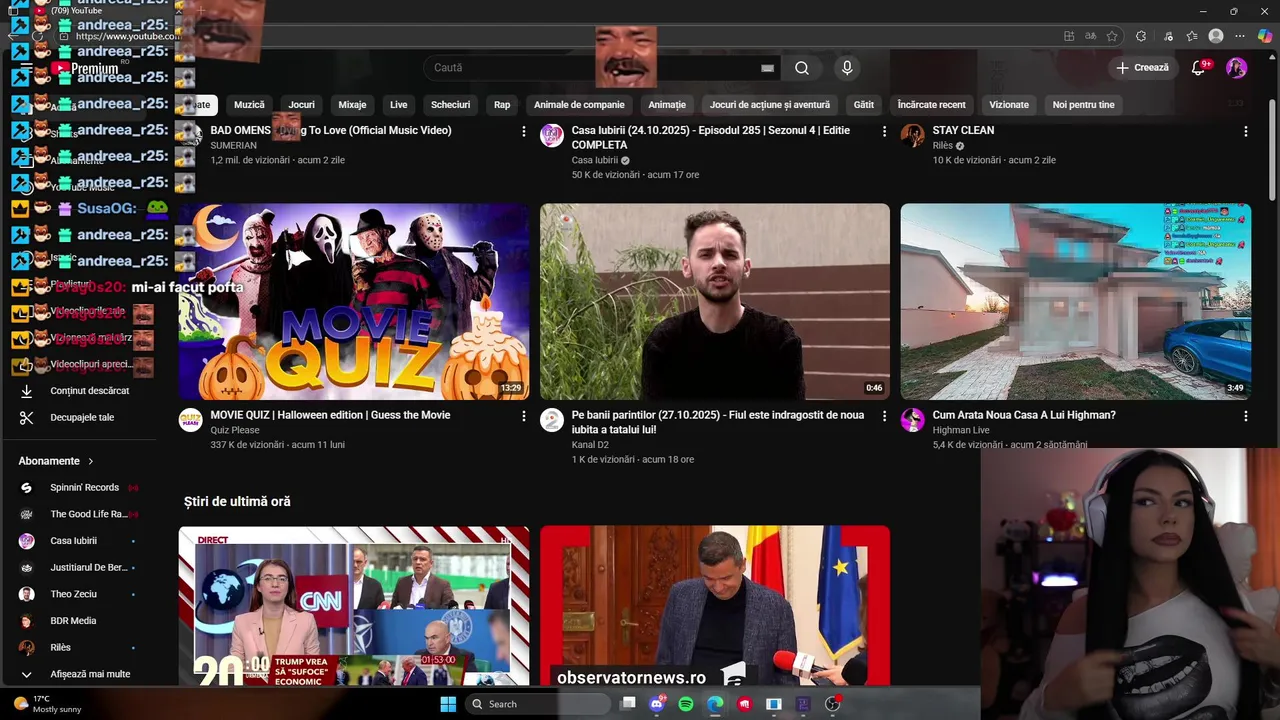Play the Cum Arata Noua Casa thumbnail

(1076, 302)
